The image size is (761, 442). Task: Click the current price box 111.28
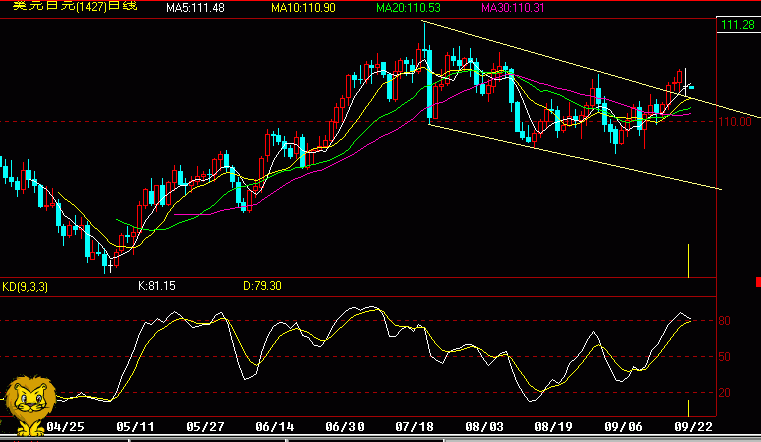point(738,25)
